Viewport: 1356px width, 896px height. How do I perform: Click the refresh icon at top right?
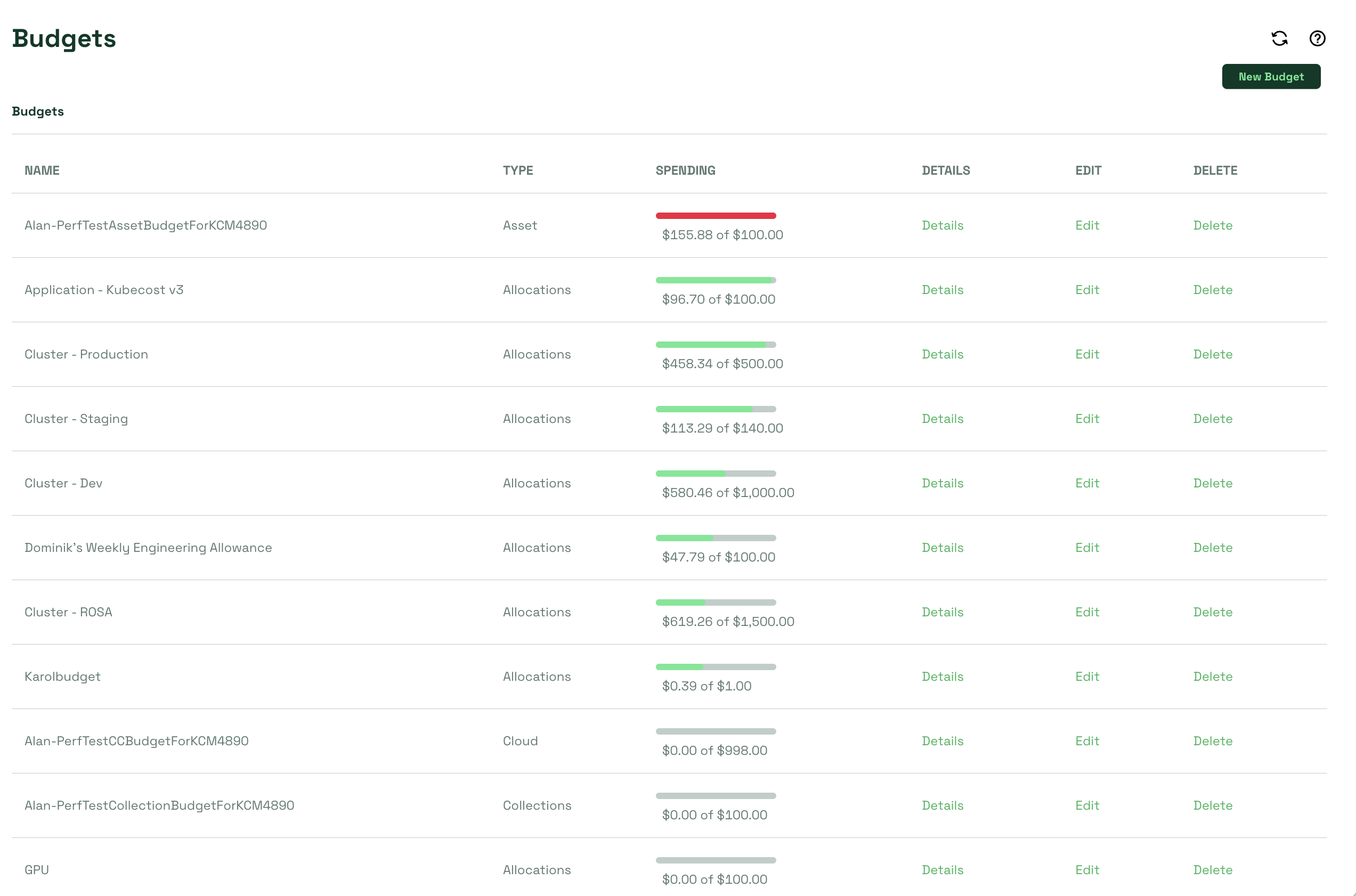(x=1279, y=38)
